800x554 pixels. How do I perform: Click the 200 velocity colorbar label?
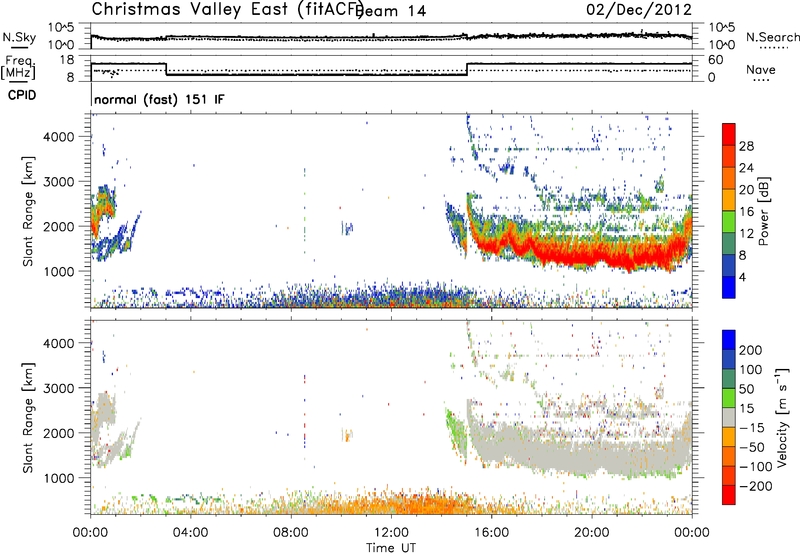point(751,350)
